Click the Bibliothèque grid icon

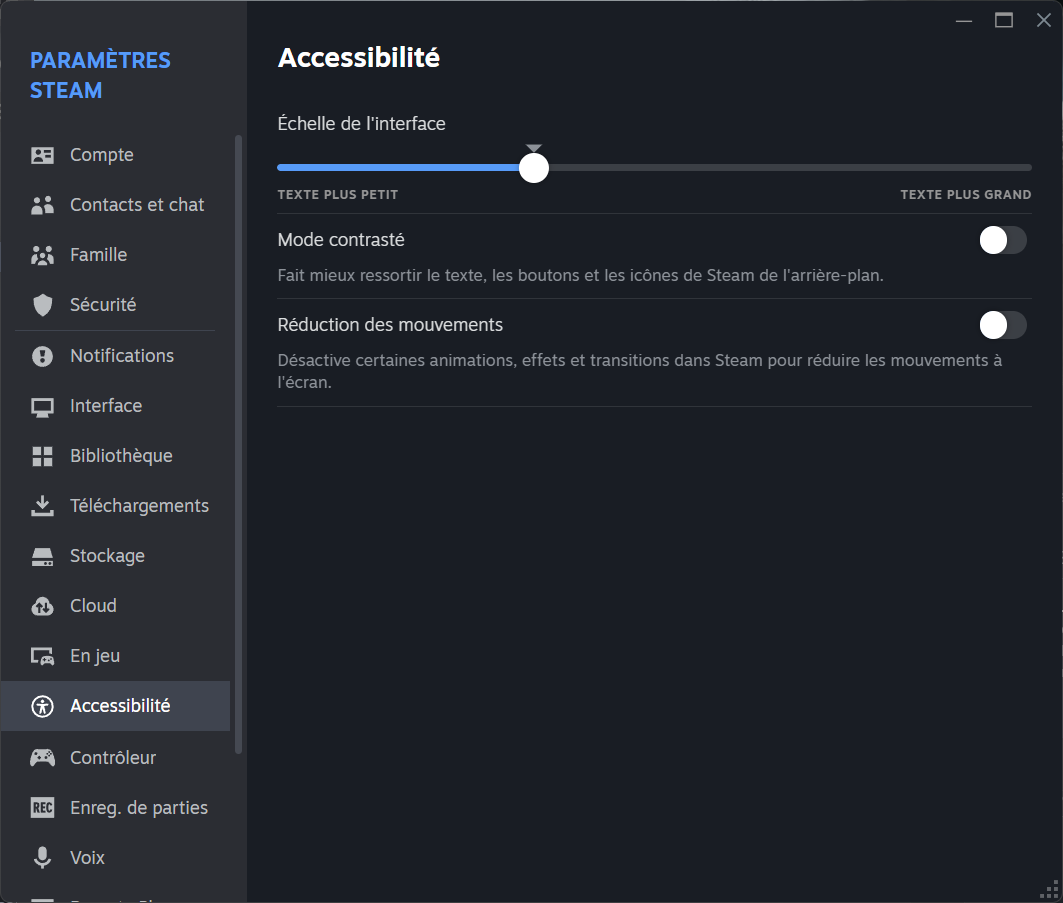[42, 456]
